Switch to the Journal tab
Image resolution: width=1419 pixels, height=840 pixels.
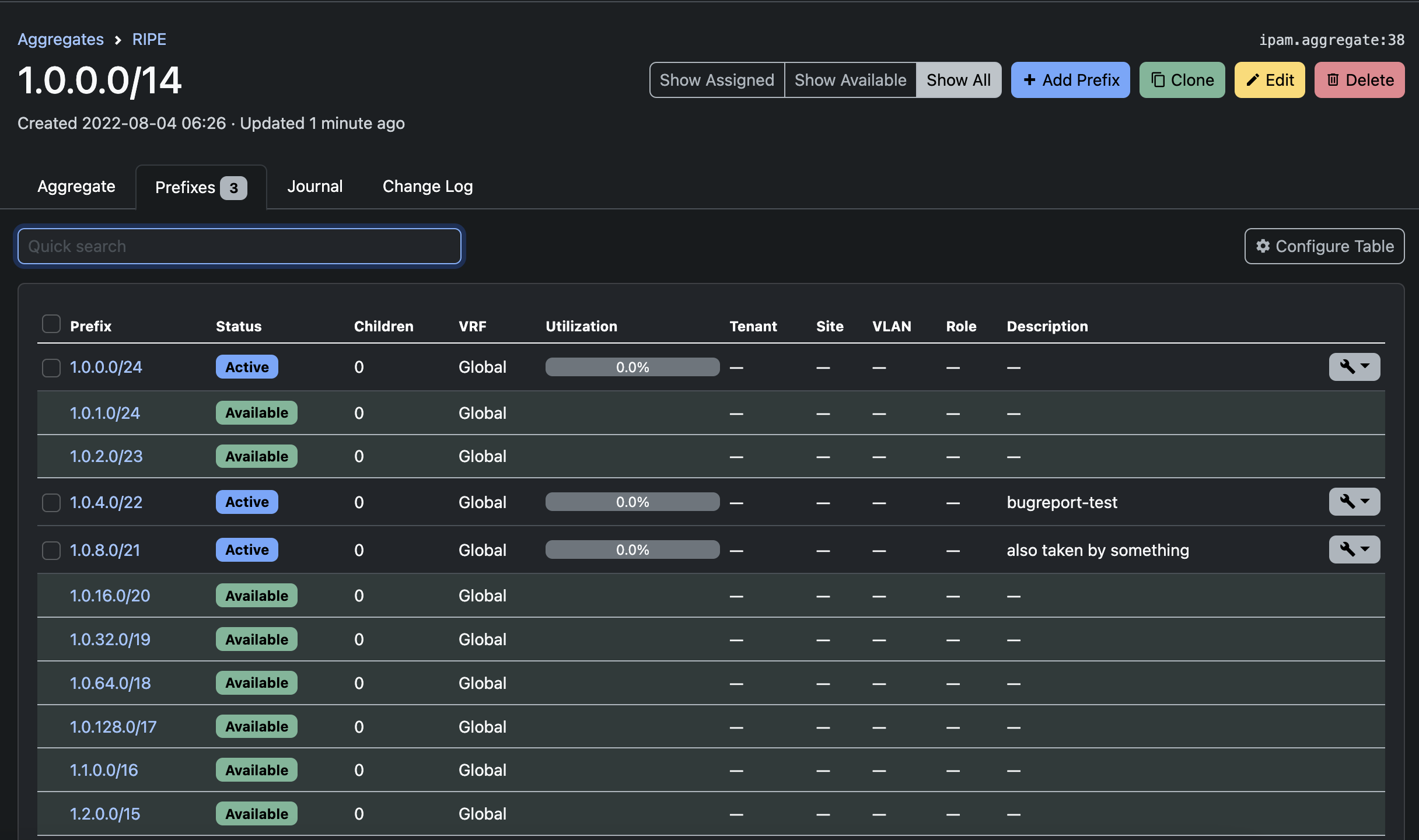315,187
